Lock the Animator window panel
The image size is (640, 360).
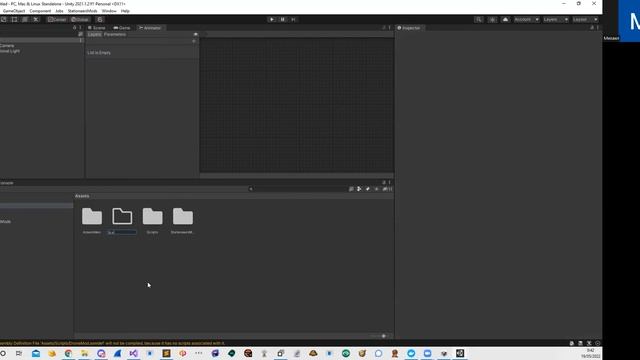[x=384, y=28]
